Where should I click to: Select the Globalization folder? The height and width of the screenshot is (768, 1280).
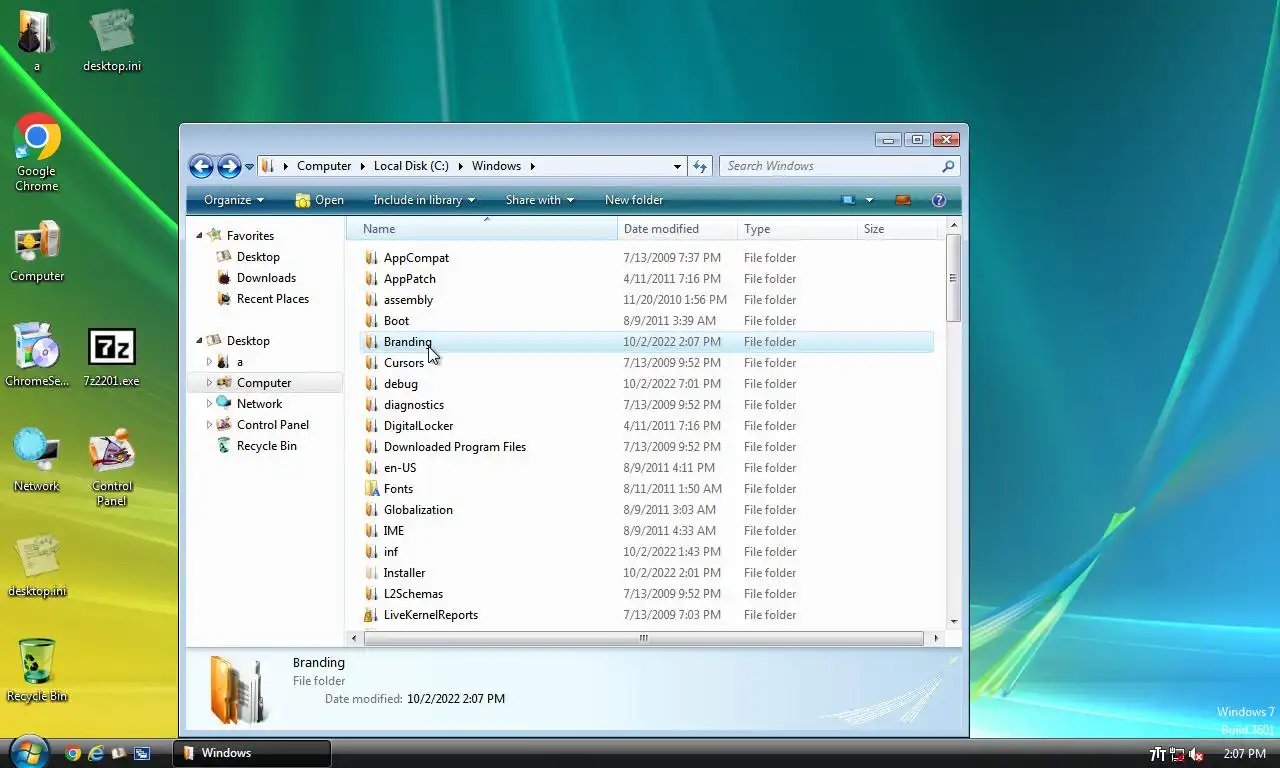(x=418, y=510)
